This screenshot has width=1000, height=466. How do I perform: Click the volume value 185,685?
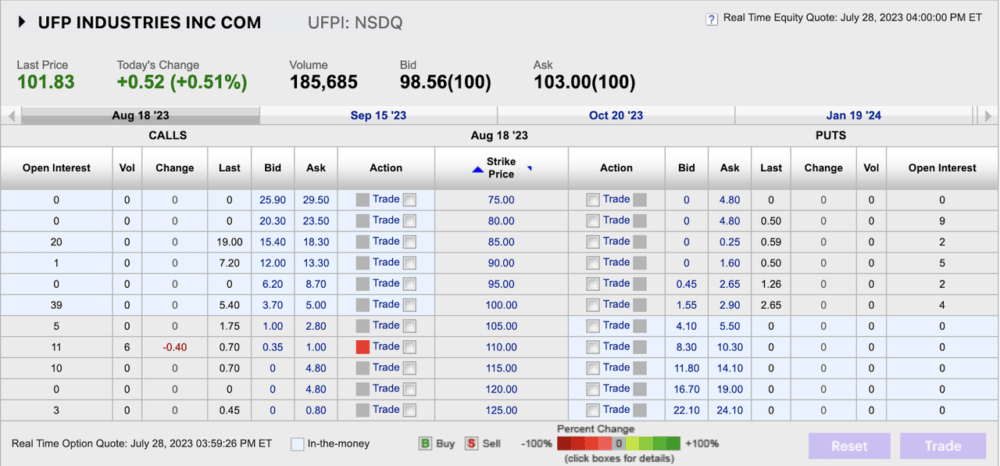point(323,82)
